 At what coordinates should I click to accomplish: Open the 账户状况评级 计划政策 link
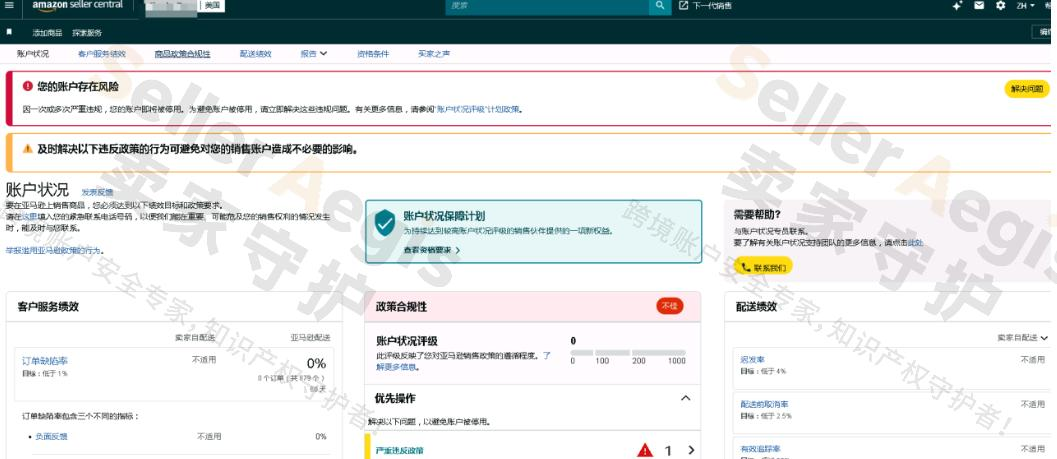point(477,109)
